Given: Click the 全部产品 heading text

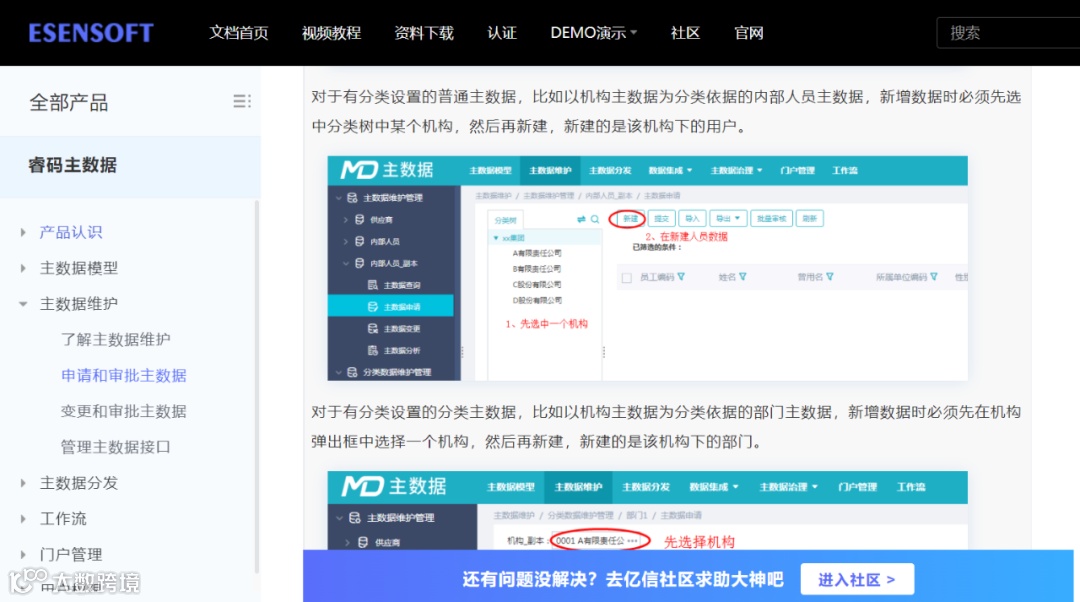Looking at the screenshot, I should coord(69,103).
